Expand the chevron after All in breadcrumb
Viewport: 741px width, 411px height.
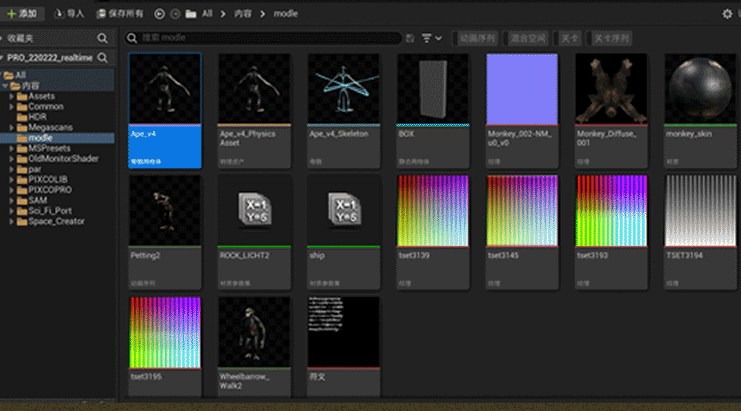click(x=223, y=14)
